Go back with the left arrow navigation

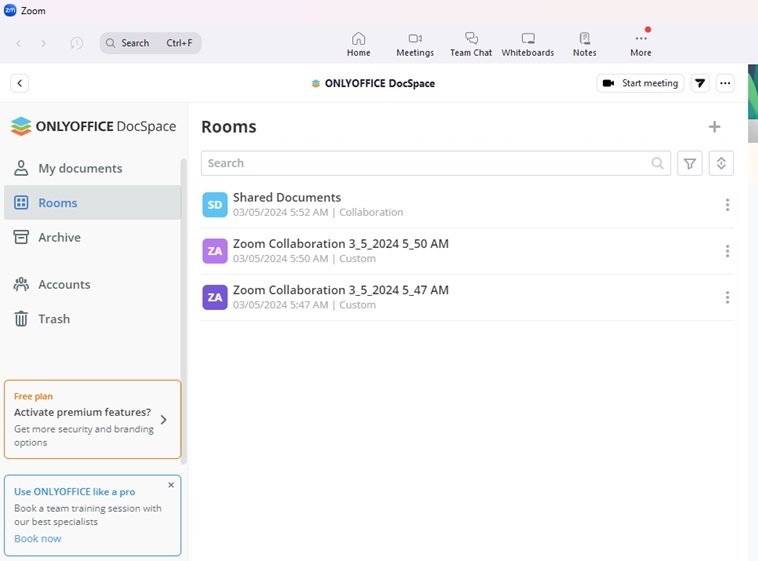[x=18, y=43]
